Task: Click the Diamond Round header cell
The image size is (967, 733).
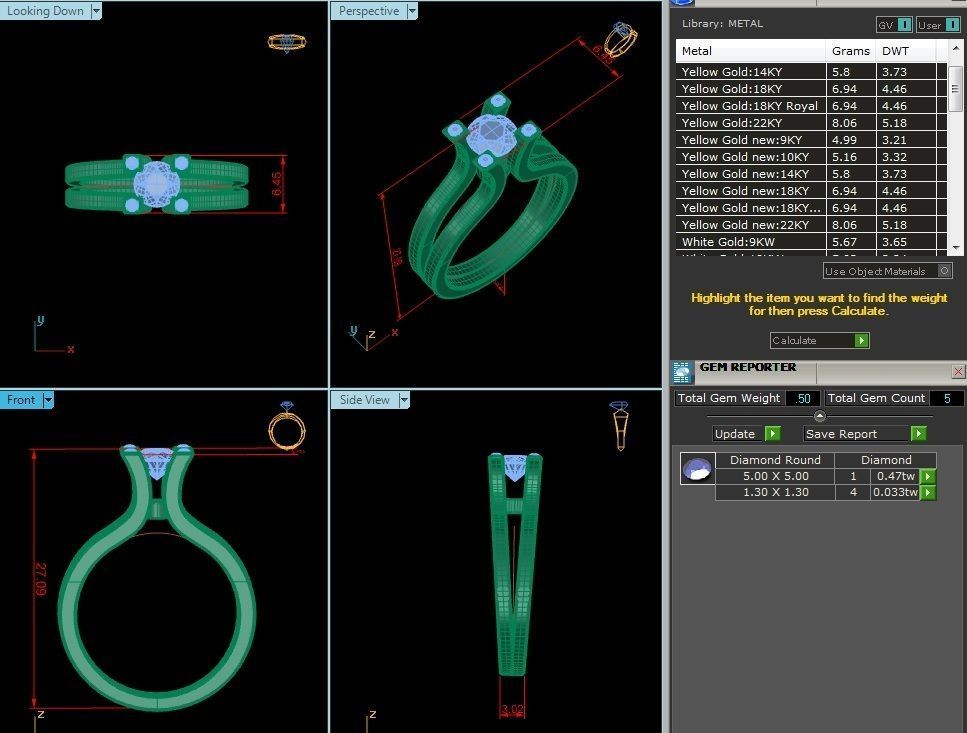Action: (775, 460)
